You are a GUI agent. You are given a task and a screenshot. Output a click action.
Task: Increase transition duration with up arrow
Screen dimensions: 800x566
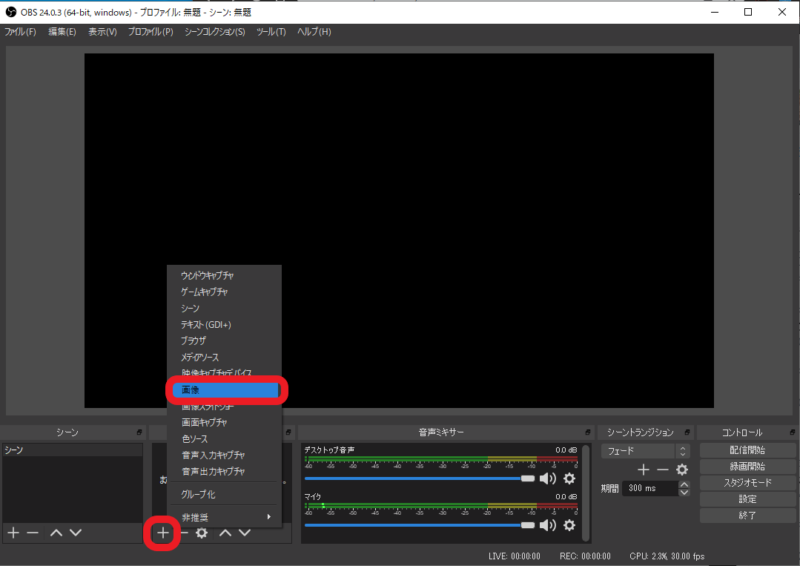[684, 484]
